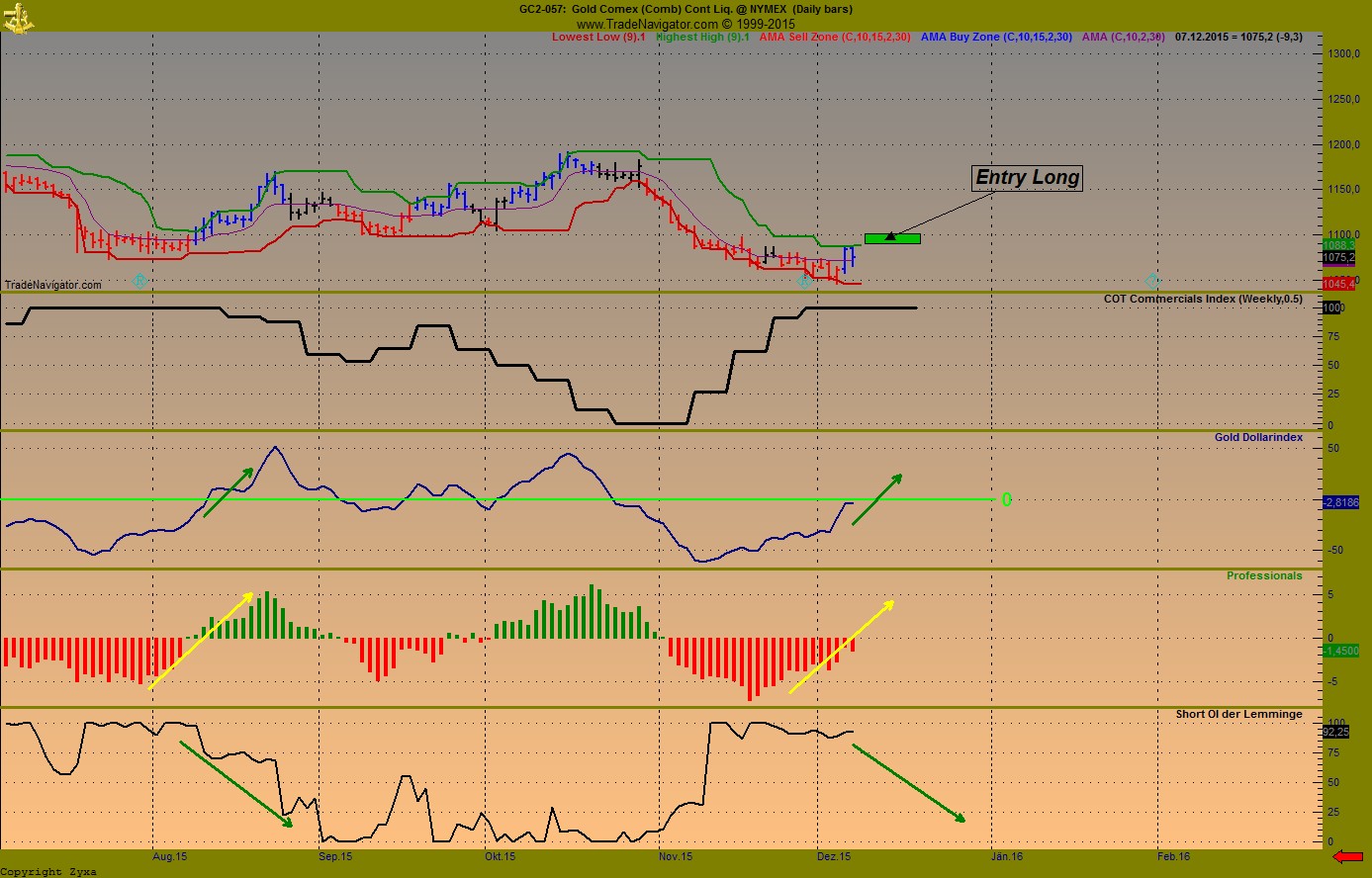Select the circled marker icon left of price panel baseline
The width and height of the screenshot is (1372, 878).
138,280
